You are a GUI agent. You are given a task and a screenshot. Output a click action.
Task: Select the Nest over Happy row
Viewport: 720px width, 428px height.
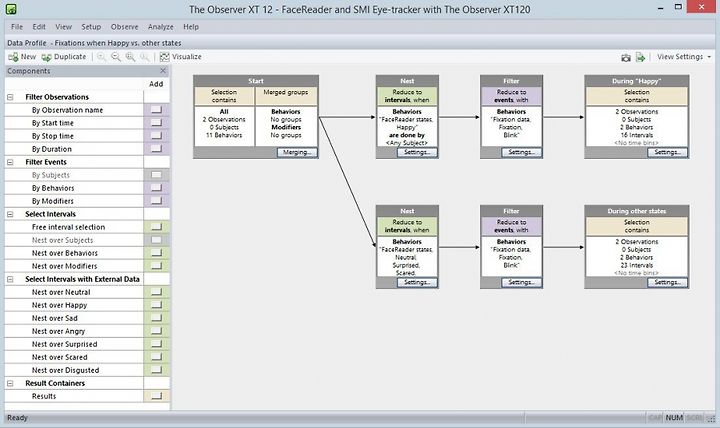tap(74, 305)
